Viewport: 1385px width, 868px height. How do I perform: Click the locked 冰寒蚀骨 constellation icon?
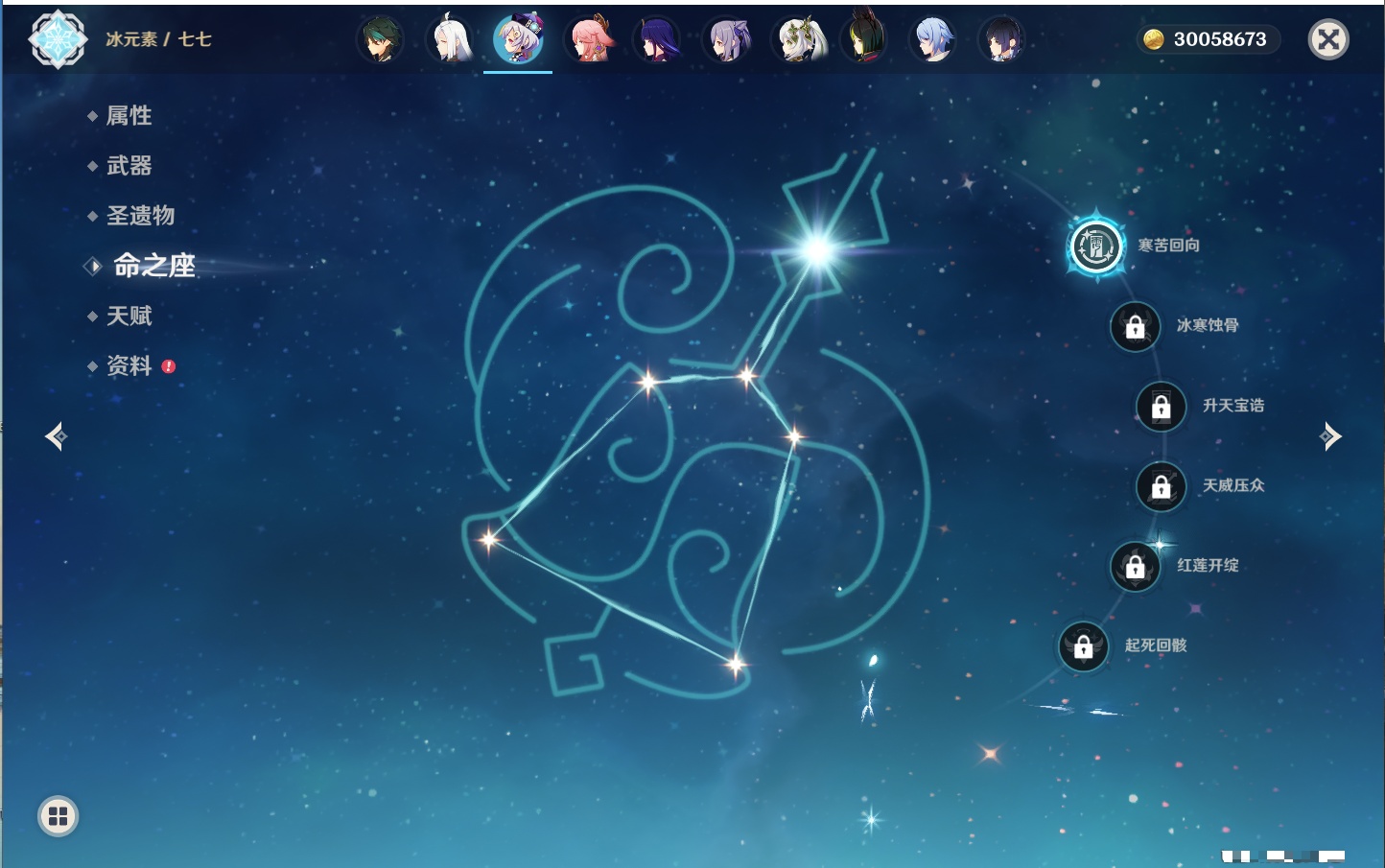(x=1136, y=327)
